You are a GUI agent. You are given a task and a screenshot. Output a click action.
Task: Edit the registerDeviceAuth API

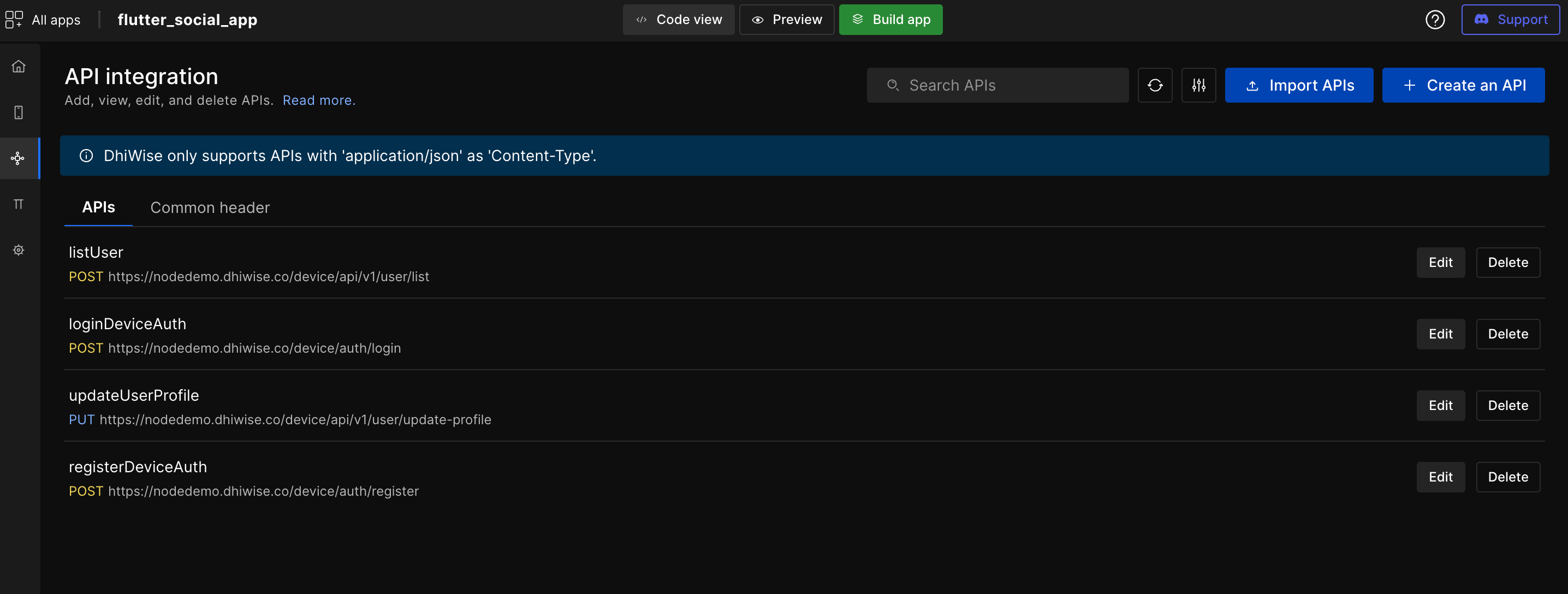coord(1440,477)
